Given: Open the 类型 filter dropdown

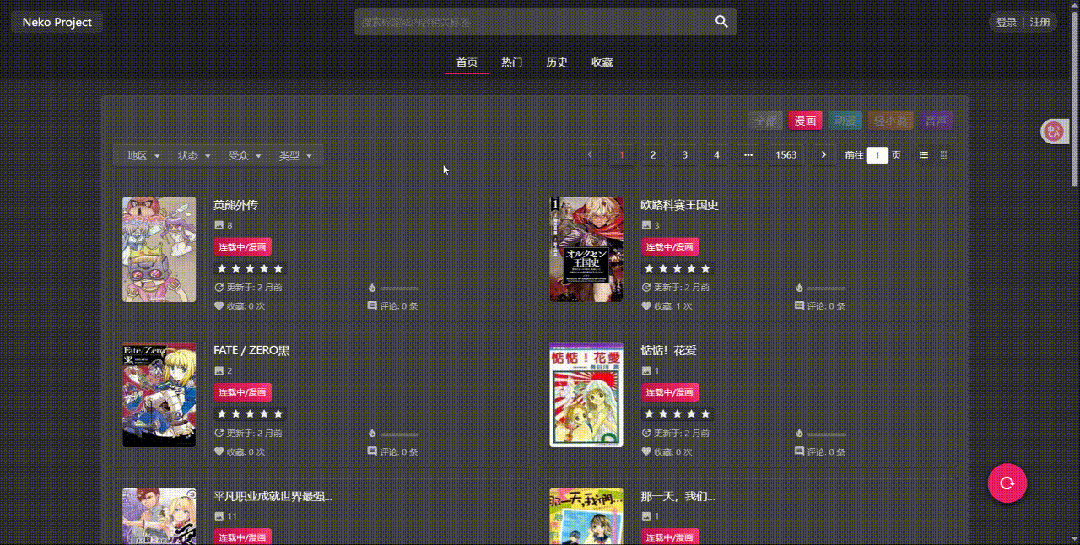Looking at the screenshot, I should 295,156.
